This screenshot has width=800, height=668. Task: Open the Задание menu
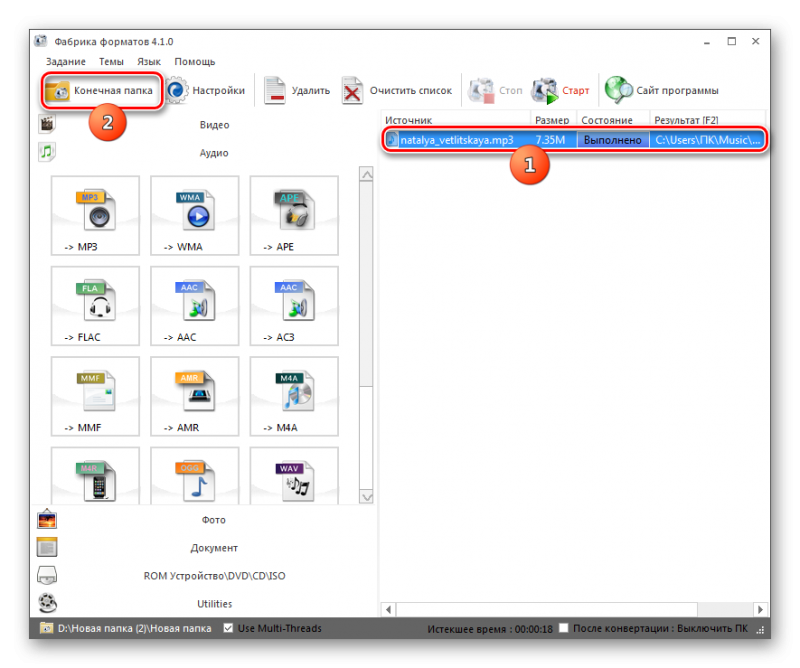click(66, 62)
